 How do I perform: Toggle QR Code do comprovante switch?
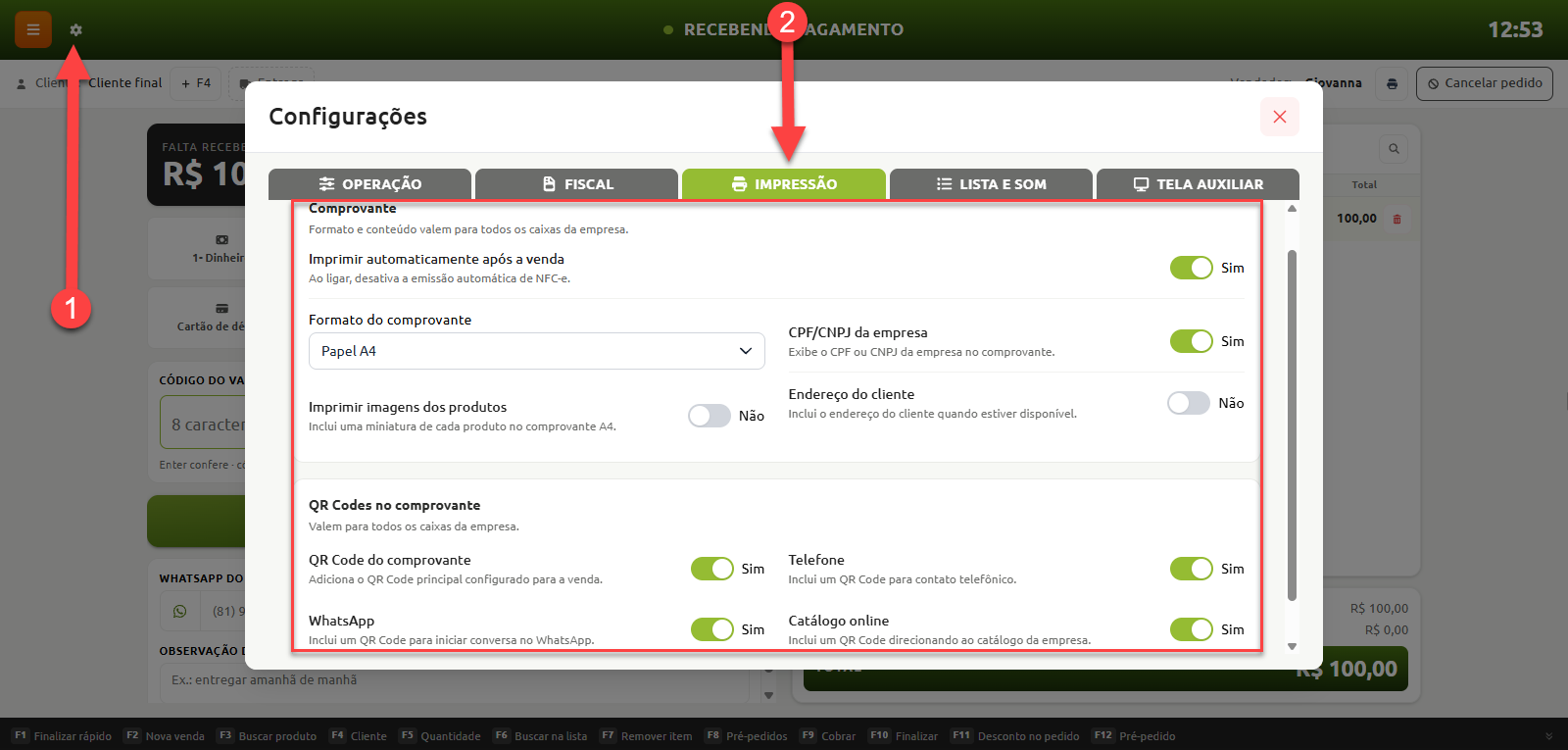(712, 569)
